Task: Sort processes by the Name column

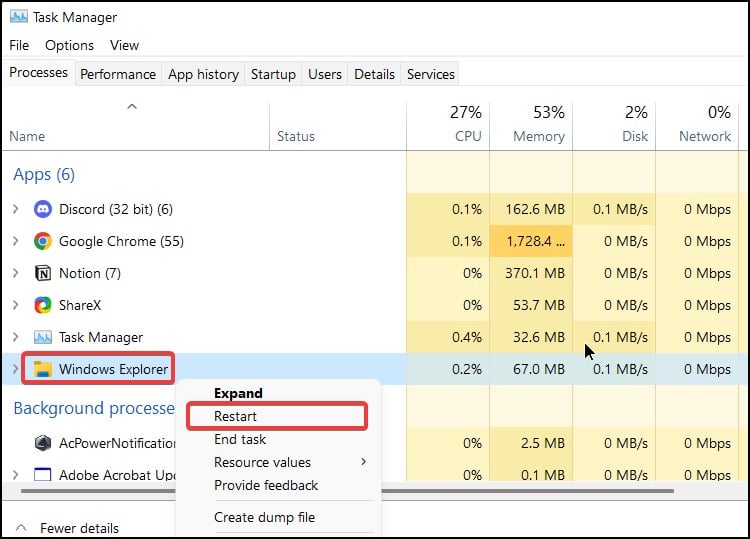Action: (x=136, y=125)
